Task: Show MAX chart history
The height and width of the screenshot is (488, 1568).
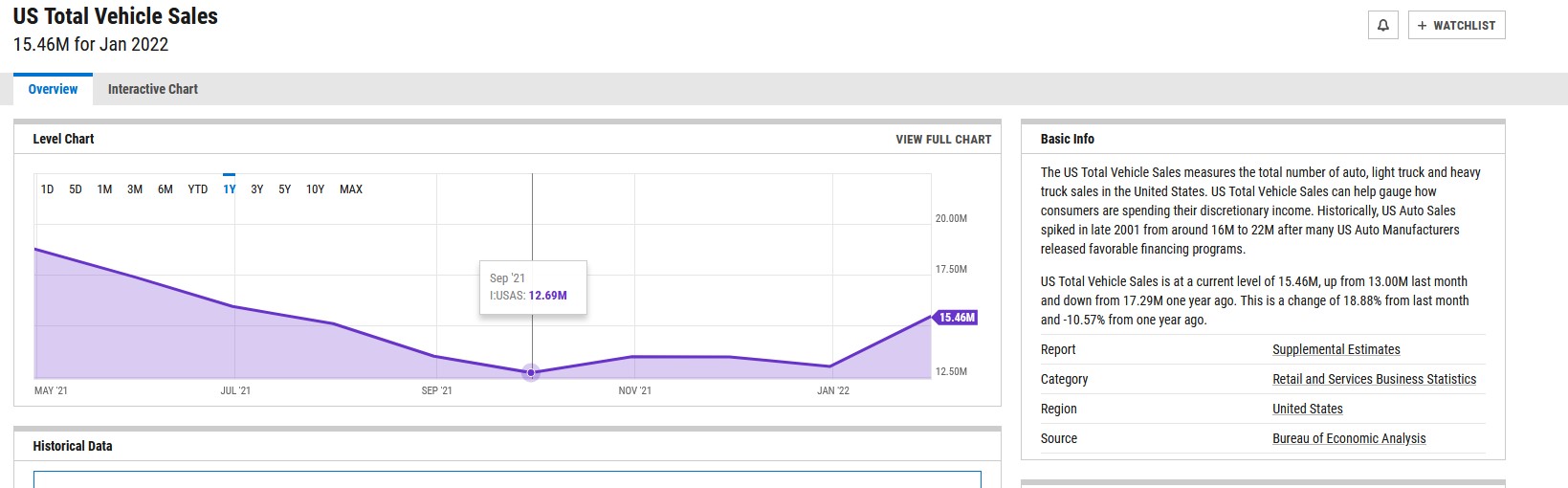Action: (x=351, y=189)
